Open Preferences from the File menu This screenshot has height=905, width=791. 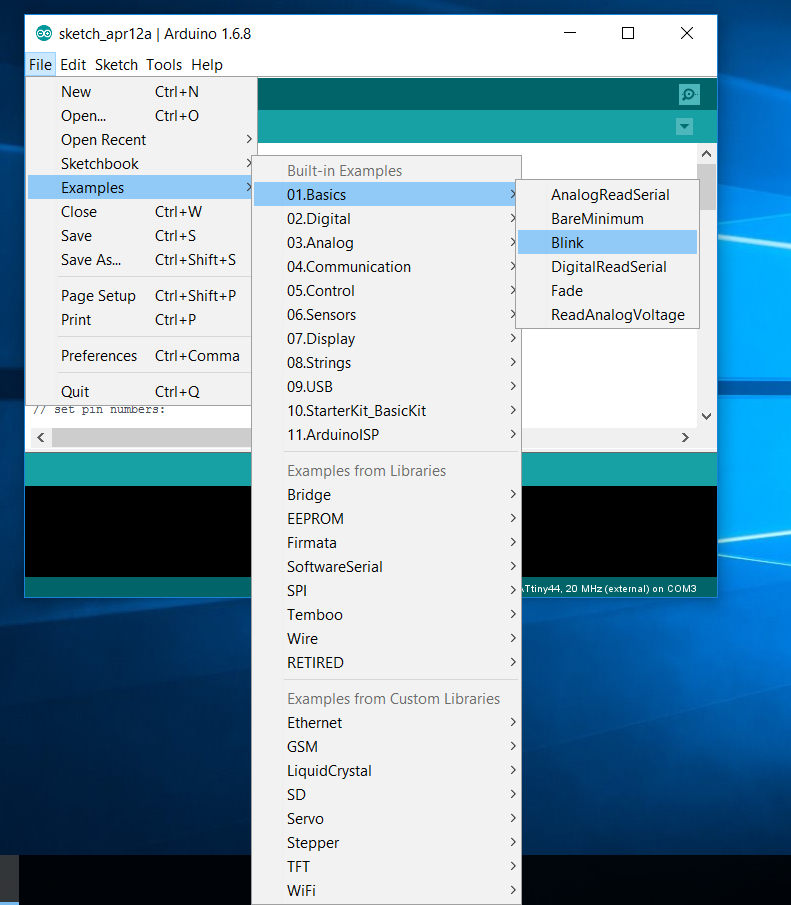139,356
